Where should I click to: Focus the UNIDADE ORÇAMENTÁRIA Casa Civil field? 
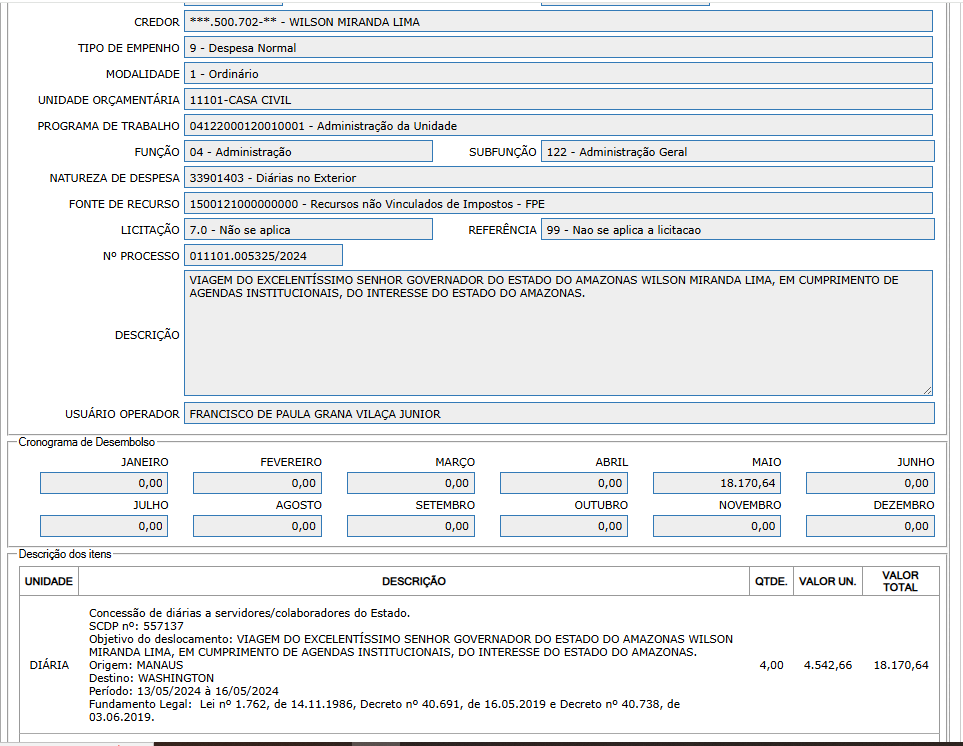tap(558, 100)
